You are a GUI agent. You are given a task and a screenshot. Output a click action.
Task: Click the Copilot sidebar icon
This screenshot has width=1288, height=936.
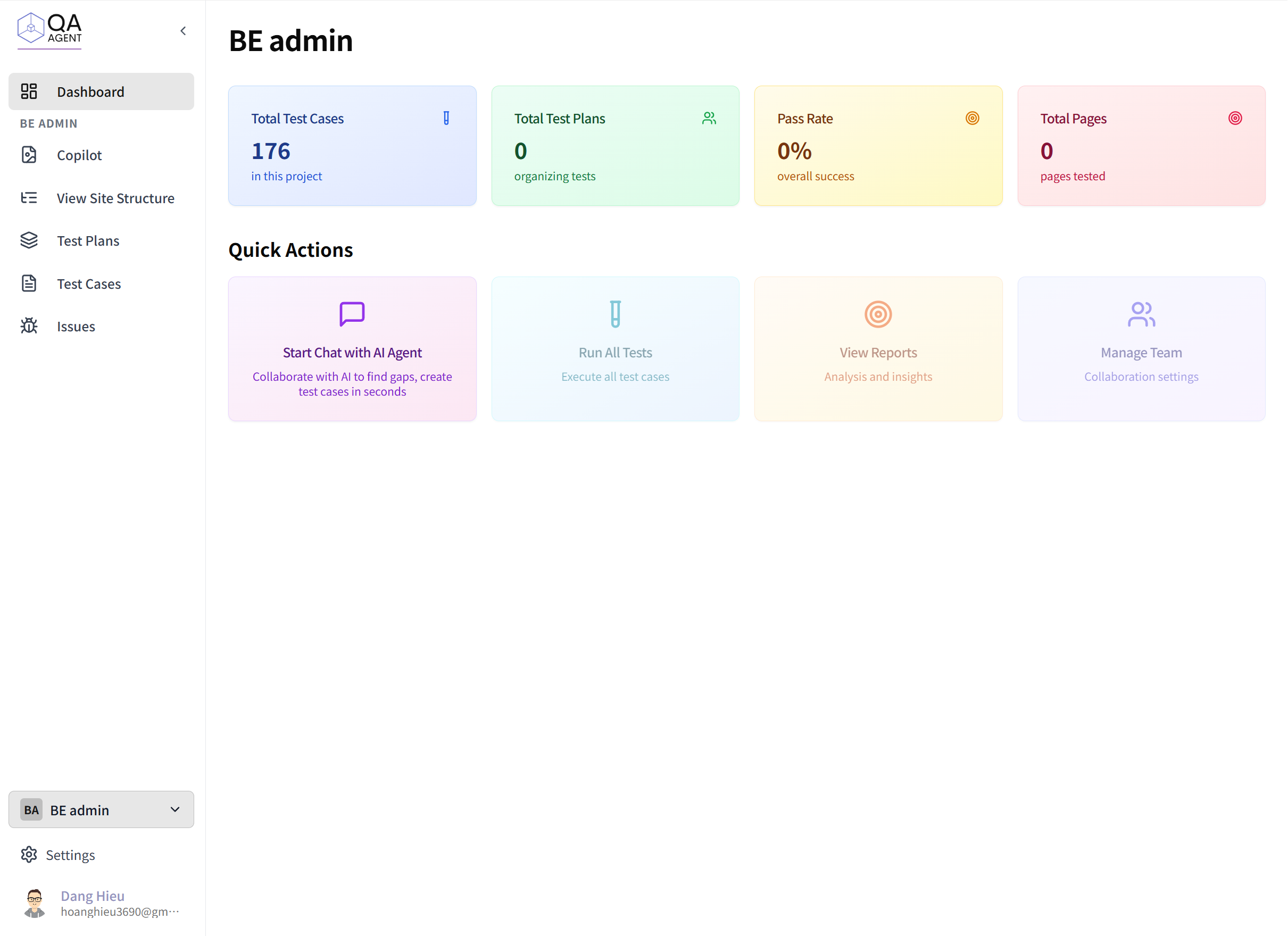click(x=29, y=155)
